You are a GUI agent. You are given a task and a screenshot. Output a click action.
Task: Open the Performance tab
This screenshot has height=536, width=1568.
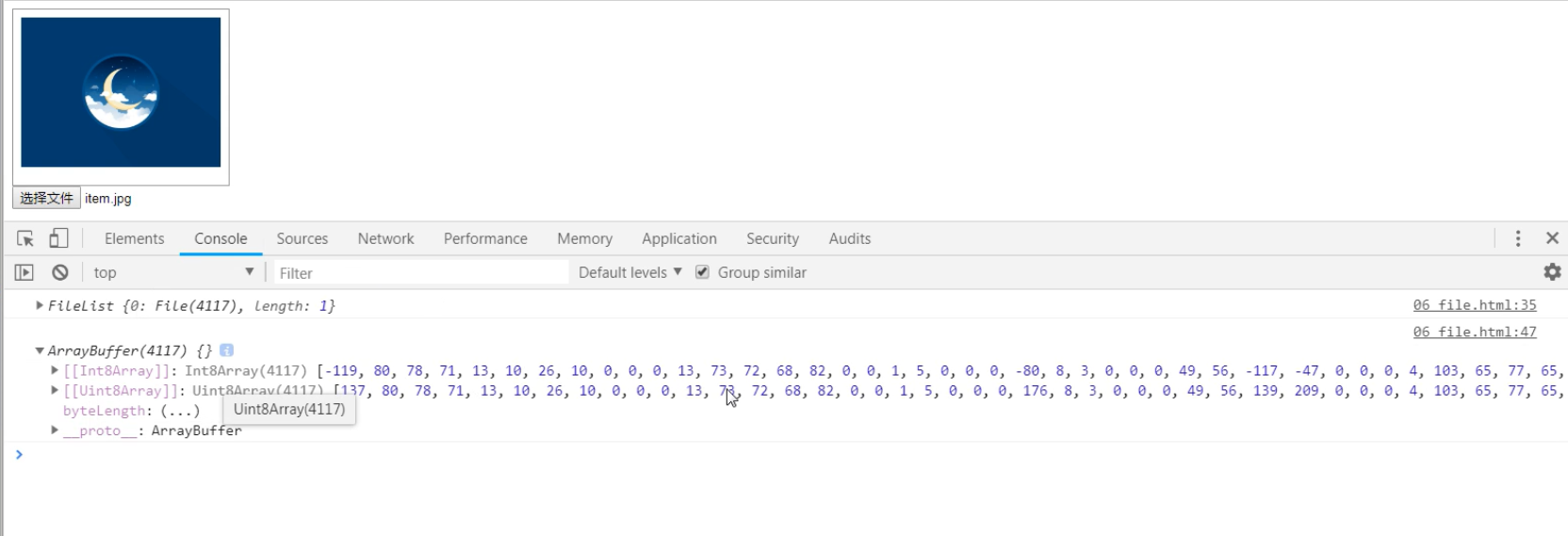pos(485,238)
